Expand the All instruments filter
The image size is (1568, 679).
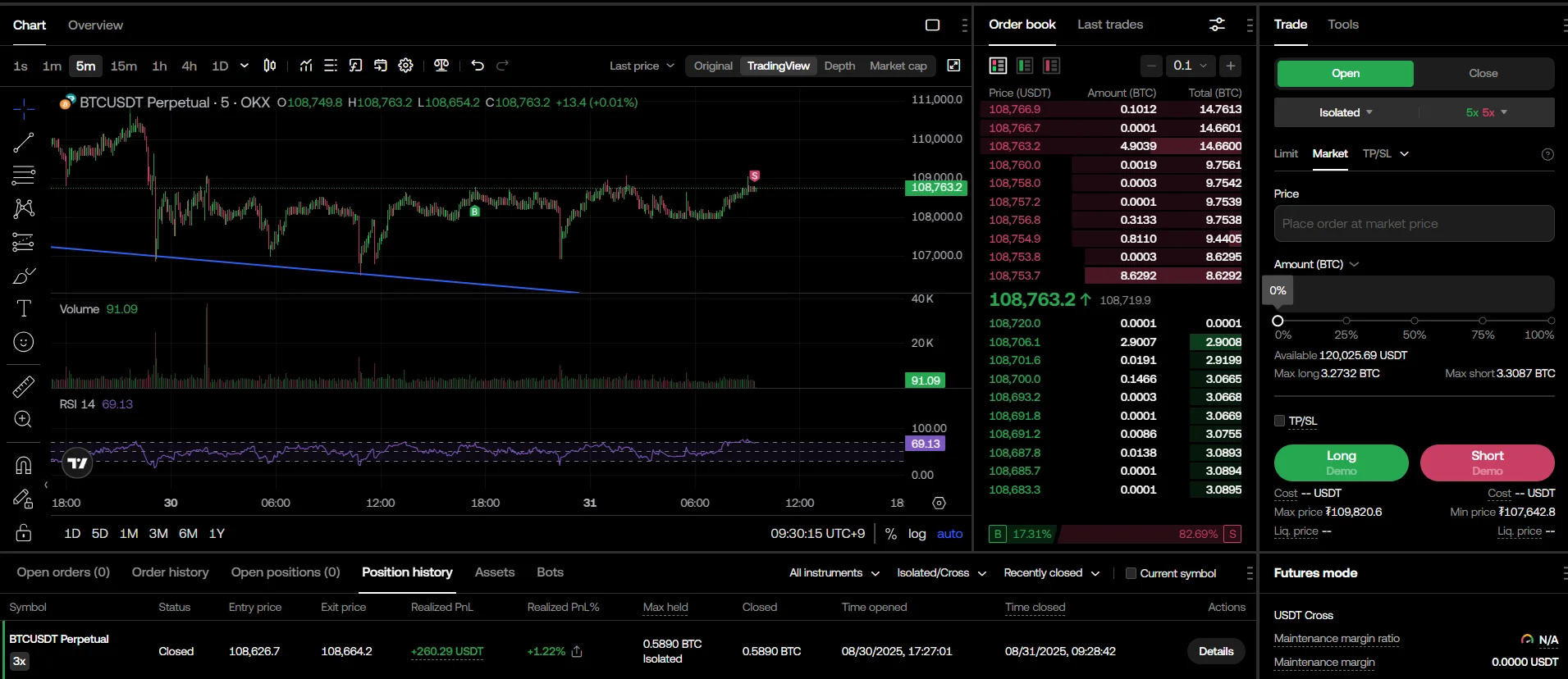click(x=834, y=573)
